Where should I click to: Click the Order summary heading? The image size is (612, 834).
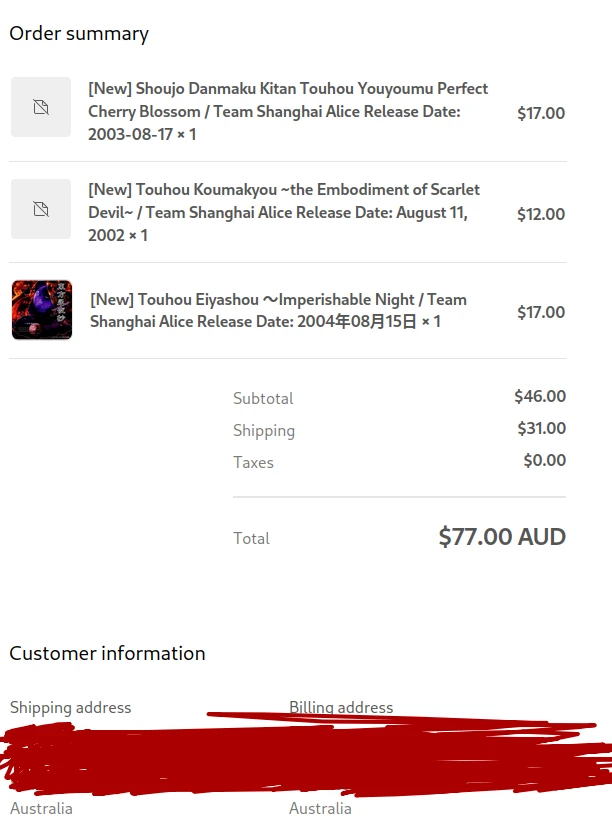tap(79, 34)
